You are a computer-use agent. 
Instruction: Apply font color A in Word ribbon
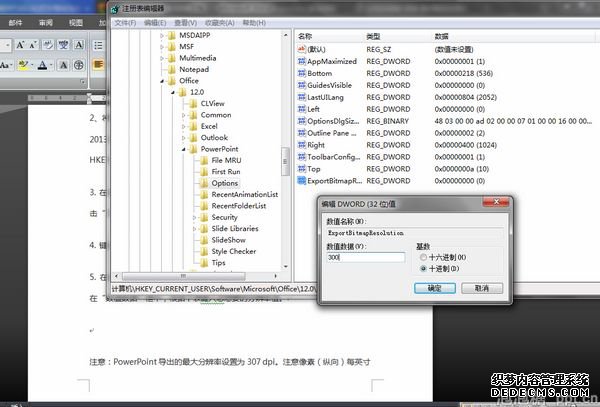(42, 65)
